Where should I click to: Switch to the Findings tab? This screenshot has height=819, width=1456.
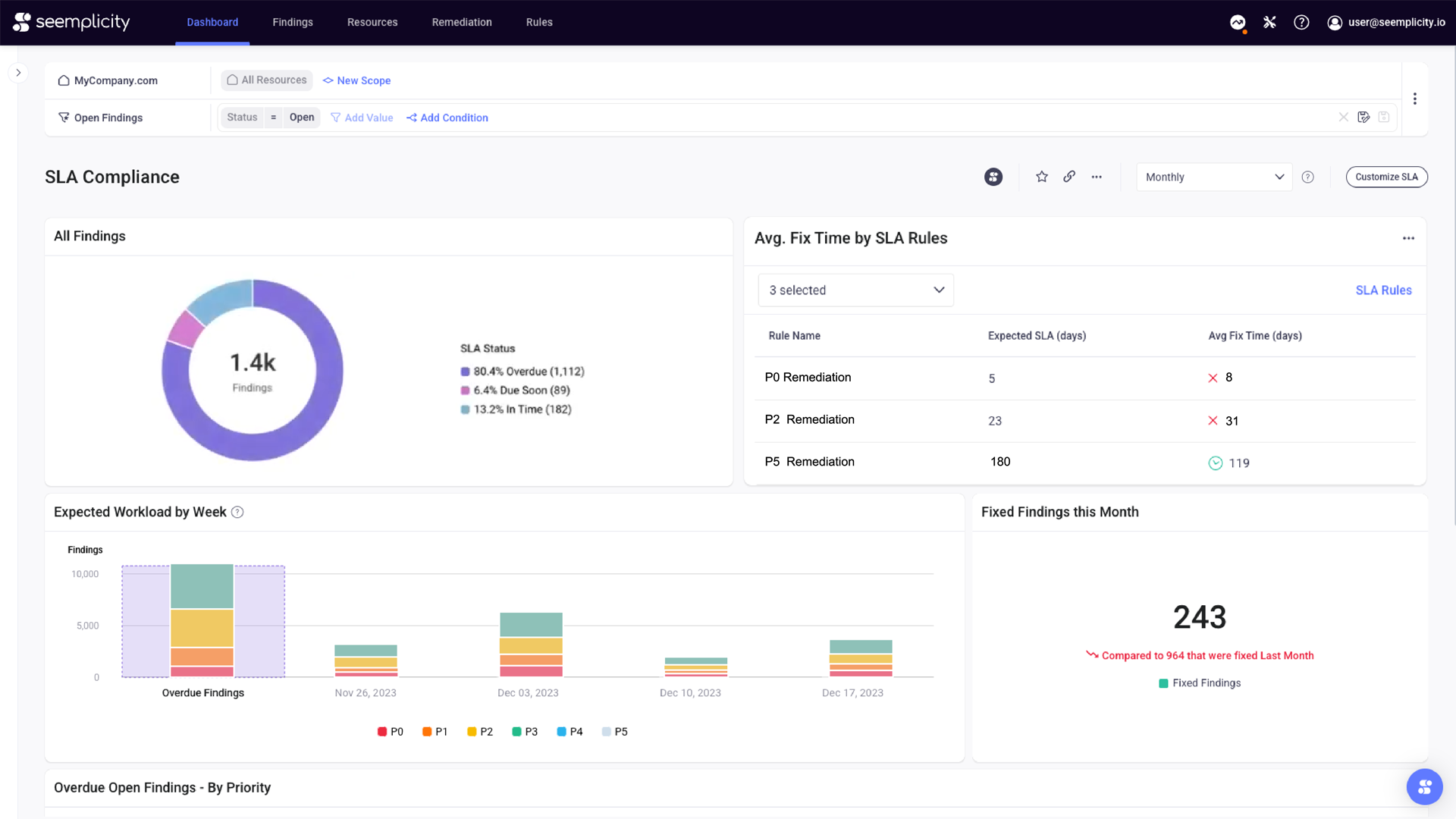click(x=293, y=22)
